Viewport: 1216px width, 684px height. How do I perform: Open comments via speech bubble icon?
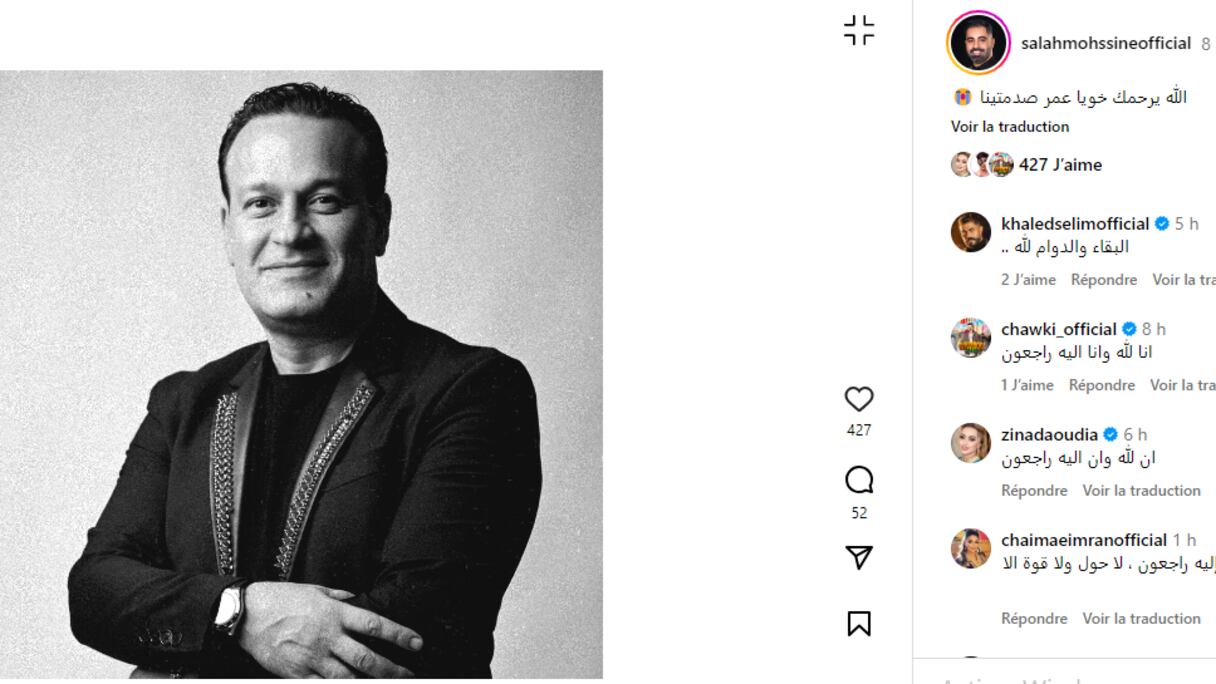point(858,482)
